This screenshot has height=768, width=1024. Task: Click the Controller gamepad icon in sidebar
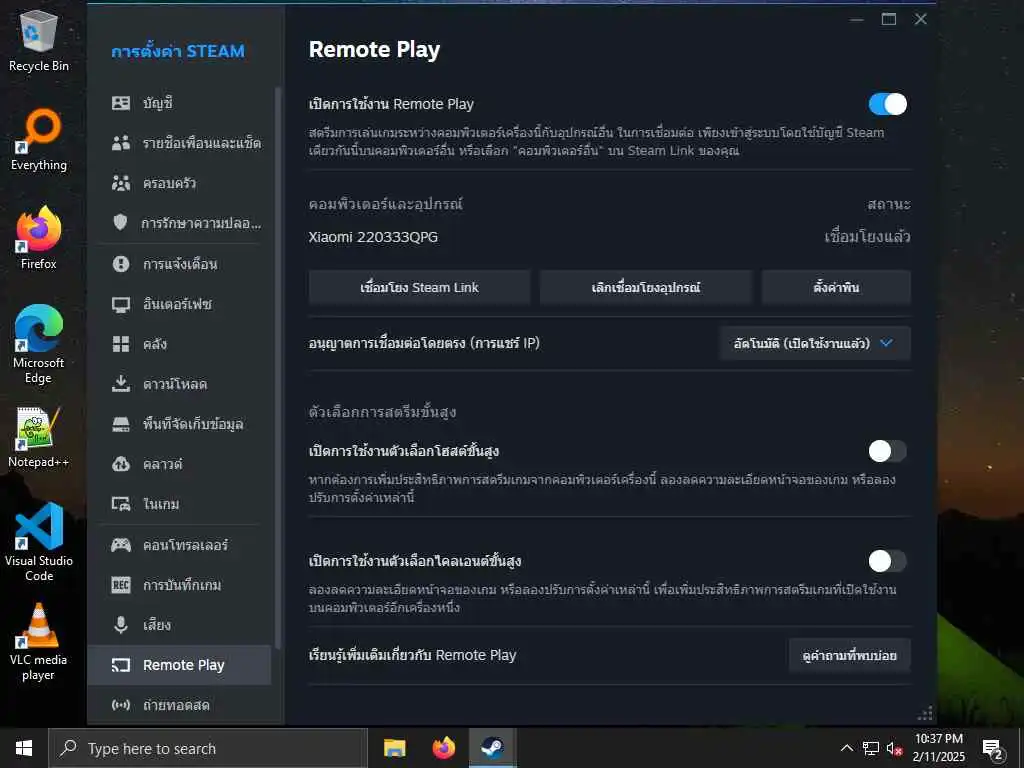click(121, 545)
